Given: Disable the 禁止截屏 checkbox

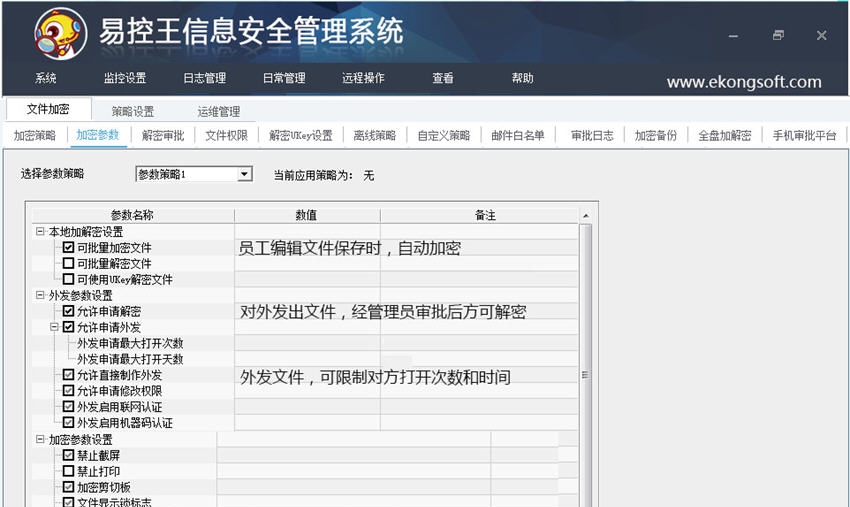Looking at the screenshot, I should pyautogui.click(x=69, y=455).
